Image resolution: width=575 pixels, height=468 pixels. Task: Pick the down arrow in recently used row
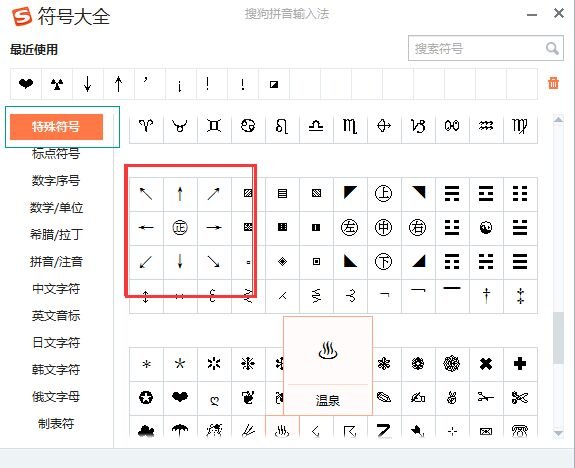(87, 84)
